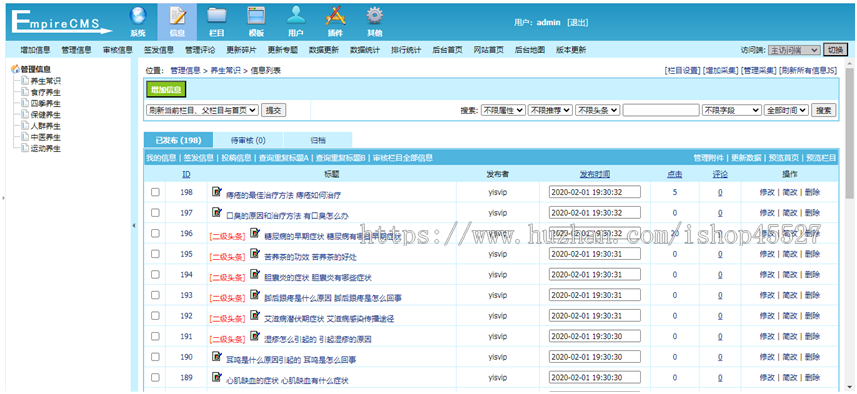Click the green 增加信息 button
The height and width of the screenshot is (394, 857).
pos(167,90)
